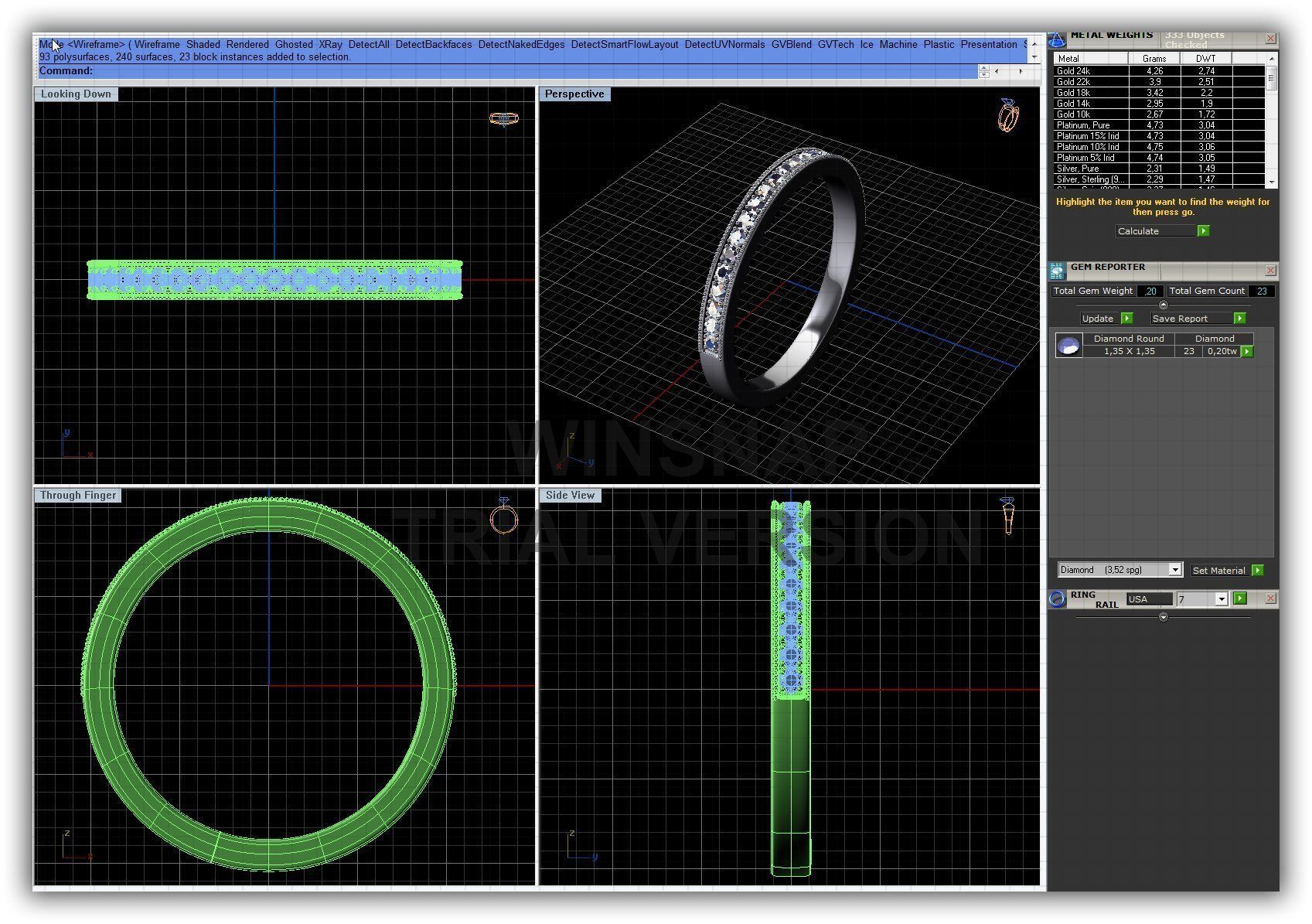Select the Gold 14k row

pyautogui.click(x=1159, y=104)
